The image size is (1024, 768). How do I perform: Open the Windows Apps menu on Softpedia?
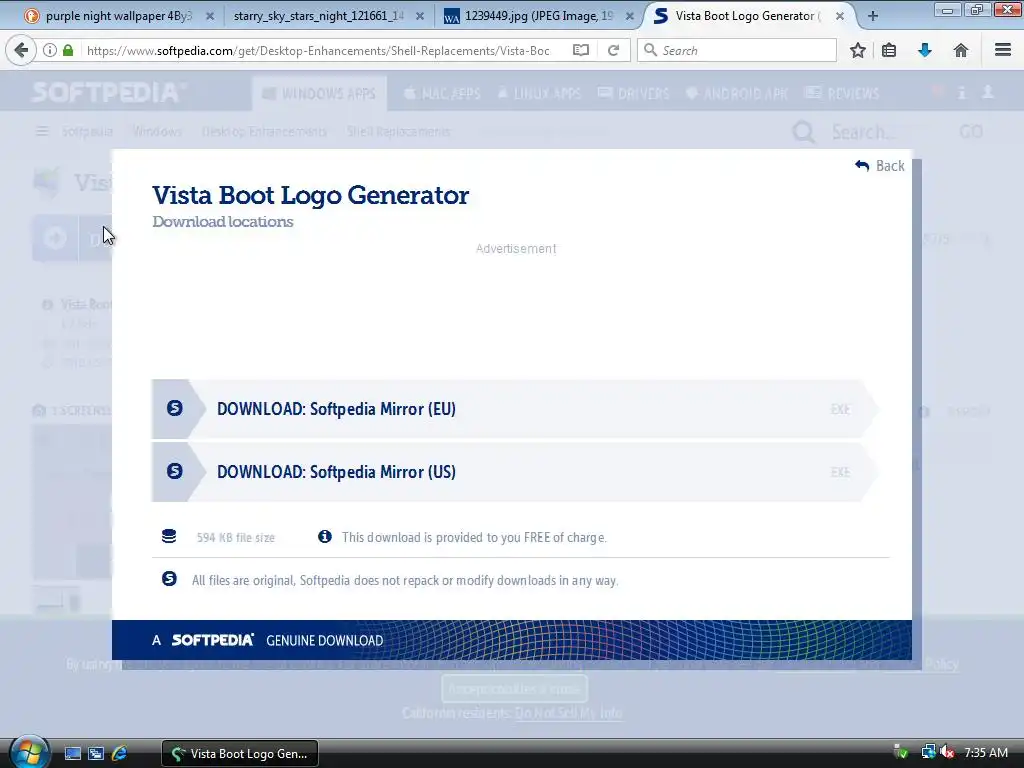(x=319, y=94)
